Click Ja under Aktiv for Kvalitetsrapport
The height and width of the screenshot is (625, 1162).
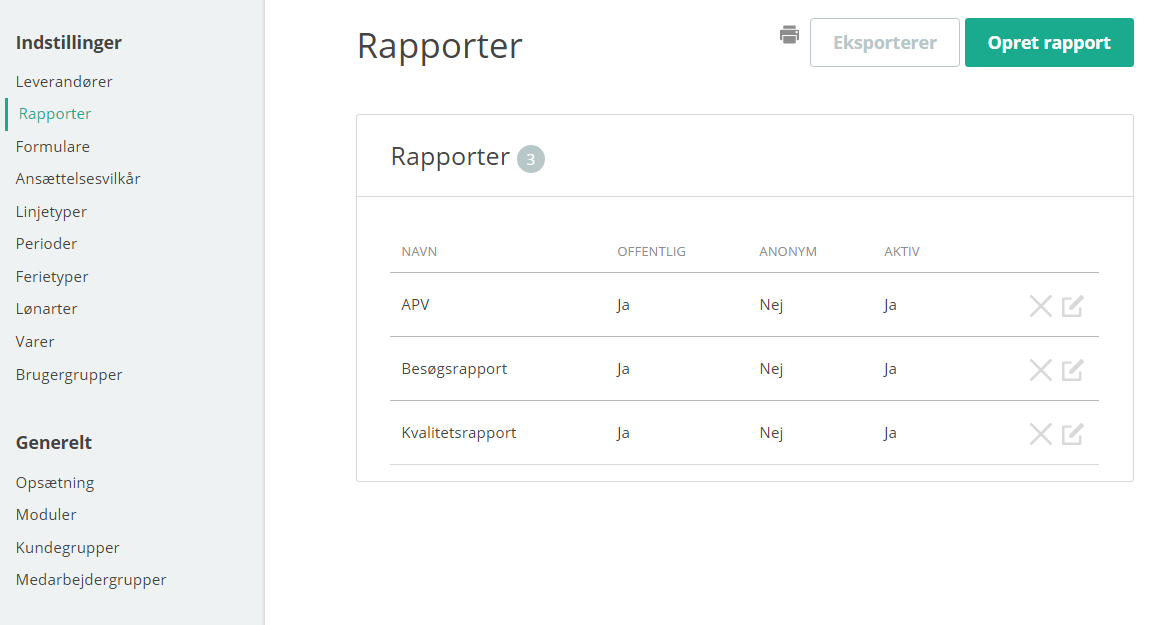(x=890, y=433)
